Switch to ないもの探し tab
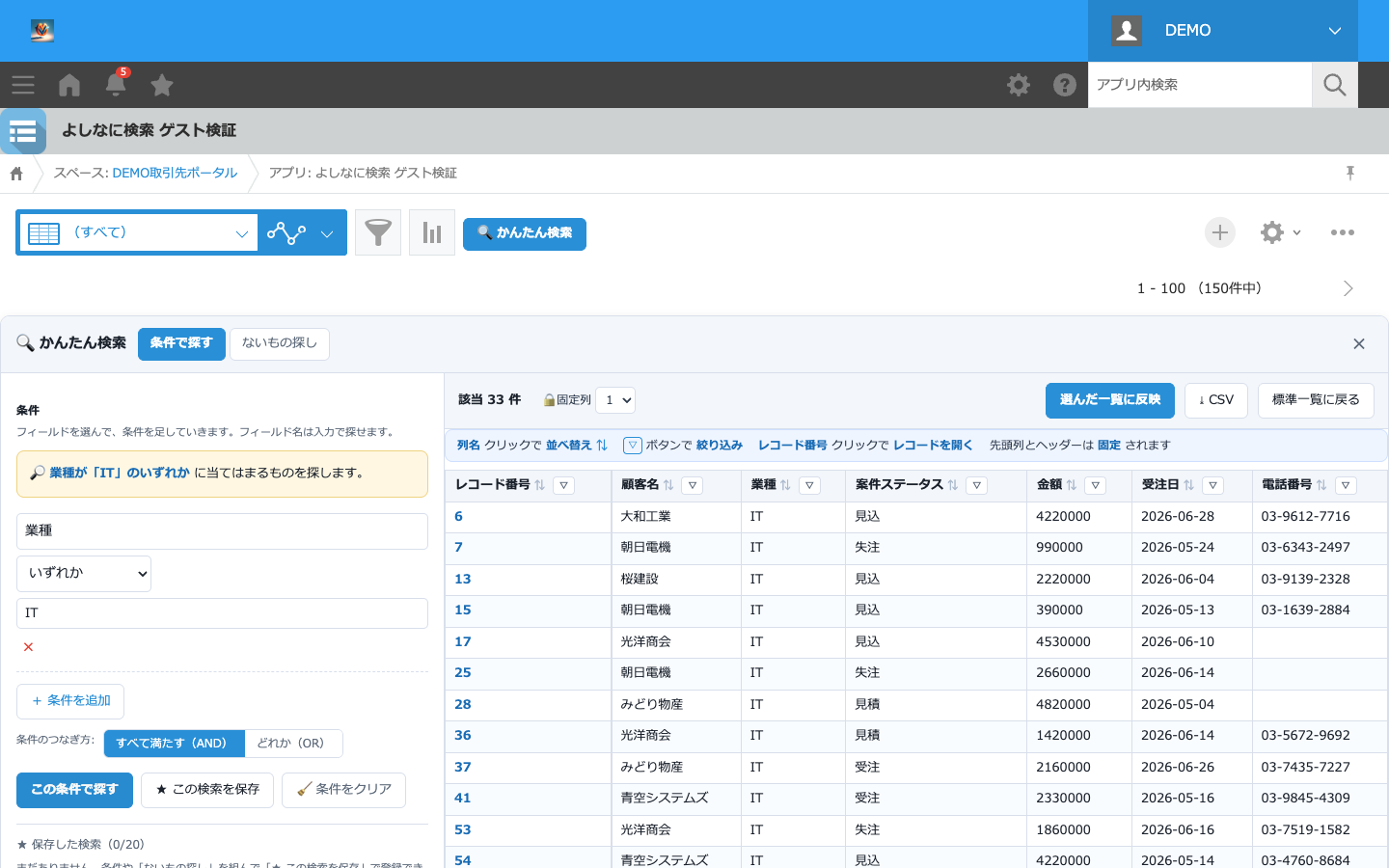 point(280,344)
